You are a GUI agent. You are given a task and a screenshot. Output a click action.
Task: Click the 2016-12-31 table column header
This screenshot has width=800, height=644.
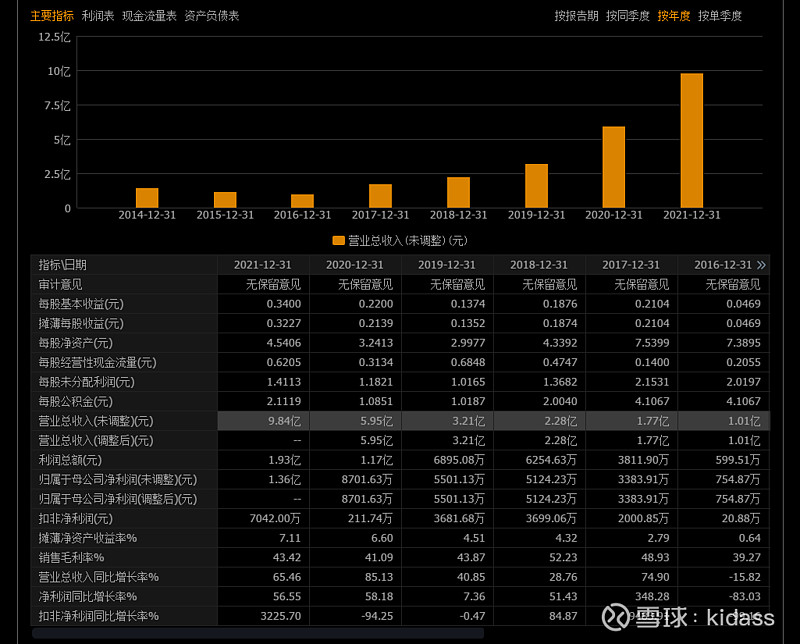[x=723, y=265]
